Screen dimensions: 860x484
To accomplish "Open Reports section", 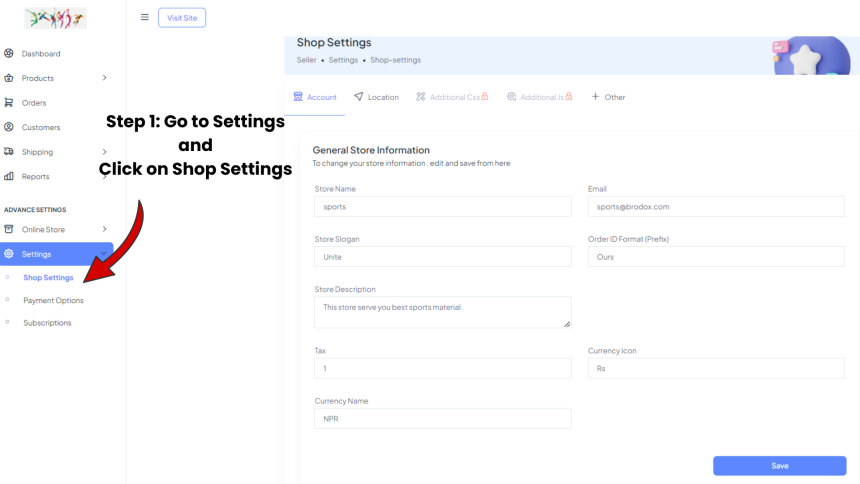I will (x=34, y=177).
